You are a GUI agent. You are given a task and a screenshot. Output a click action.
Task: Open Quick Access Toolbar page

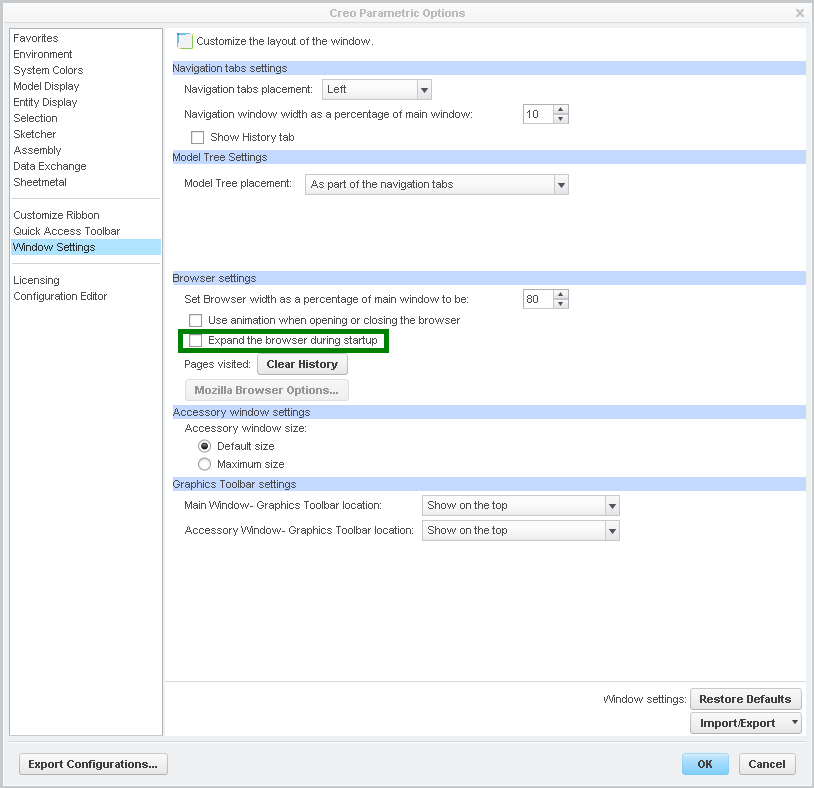pos(66,231)
